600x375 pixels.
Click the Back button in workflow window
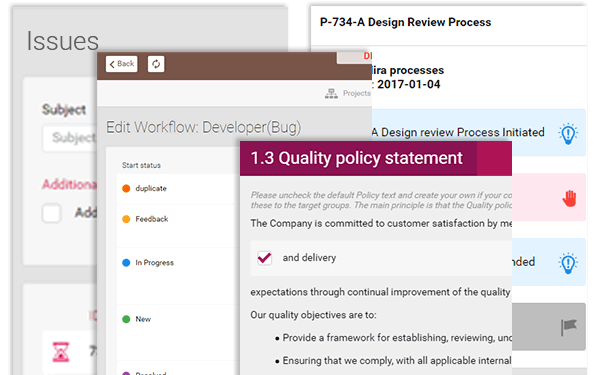pos(121,64)
